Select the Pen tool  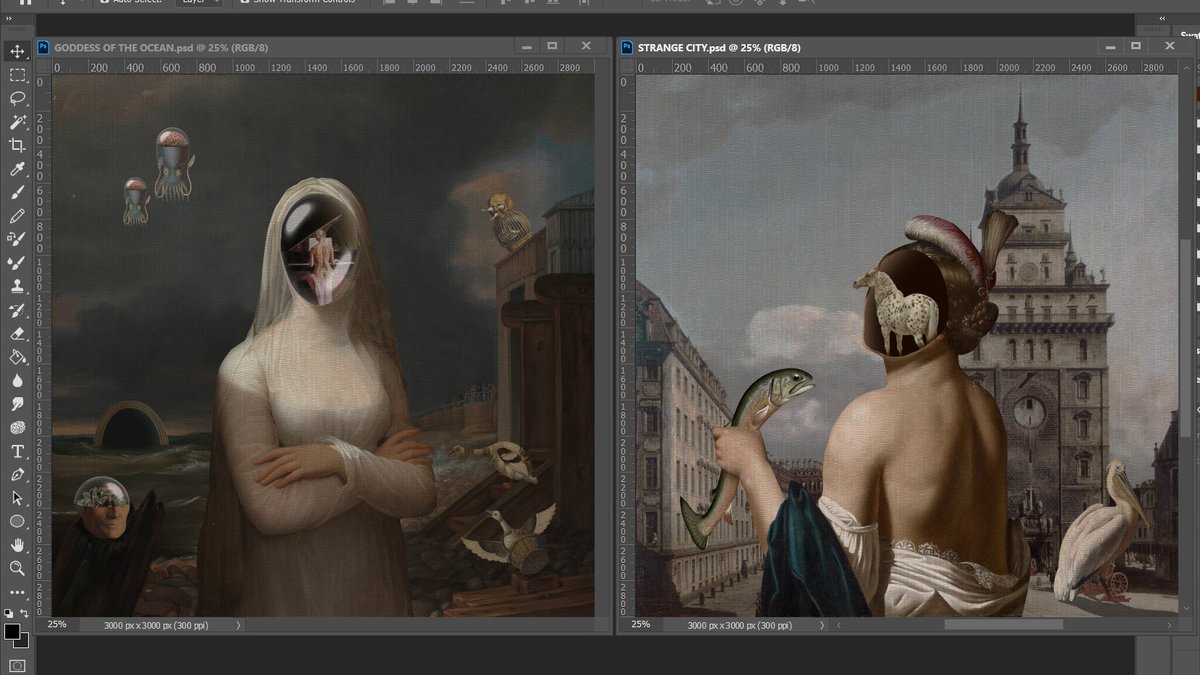(17, 474)
